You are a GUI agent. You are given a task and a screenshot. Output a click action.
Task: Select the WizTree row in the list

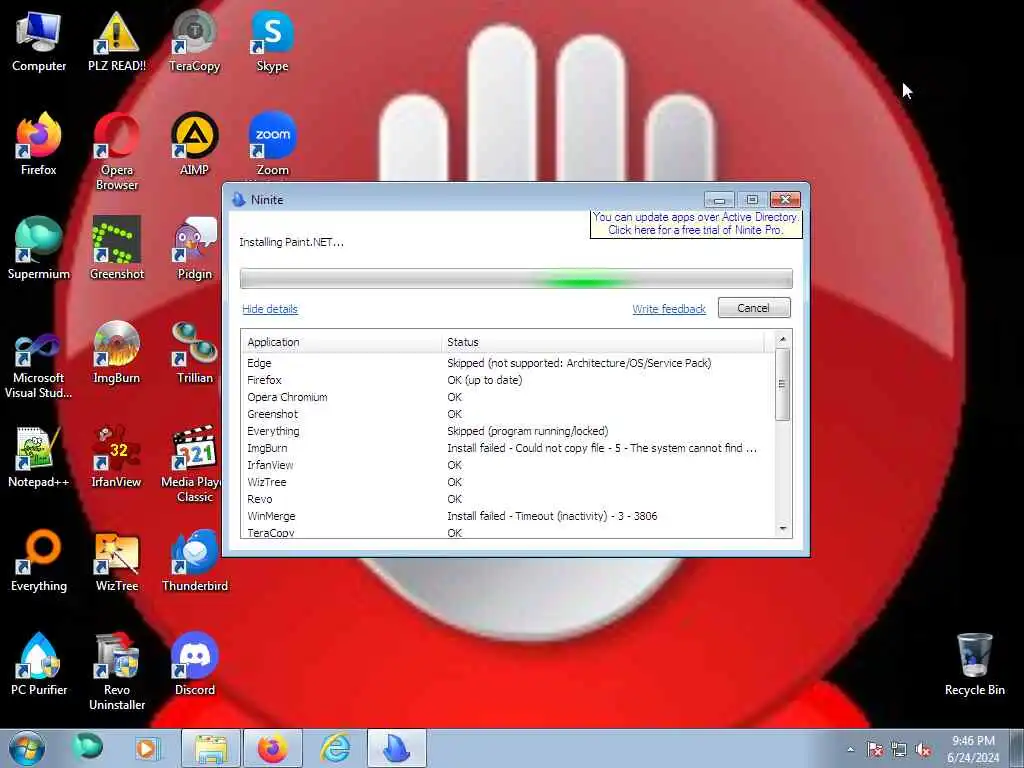507,481
